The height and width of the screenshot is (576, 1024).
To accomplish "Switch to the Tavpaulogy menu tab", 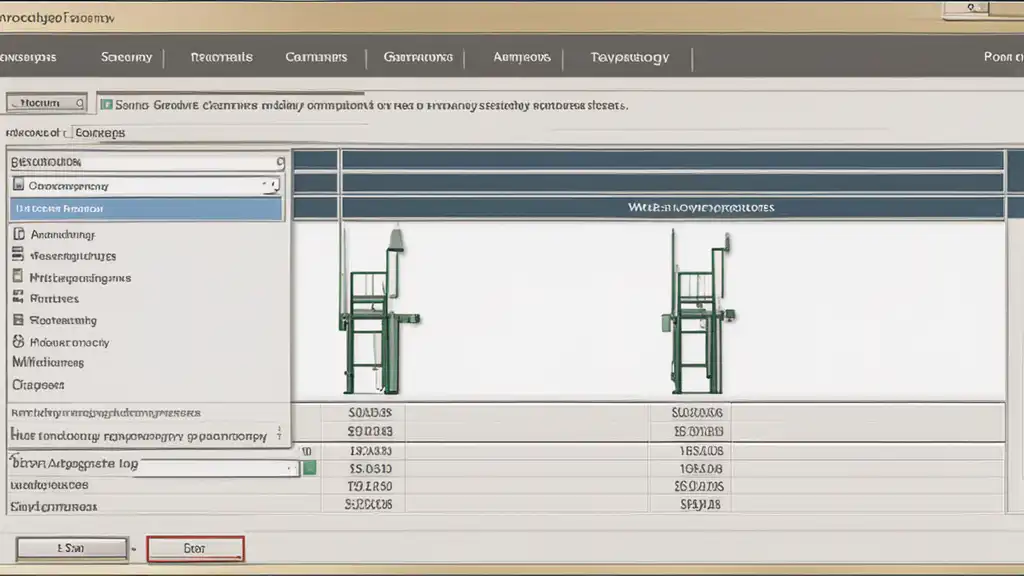I will point(629,57).
